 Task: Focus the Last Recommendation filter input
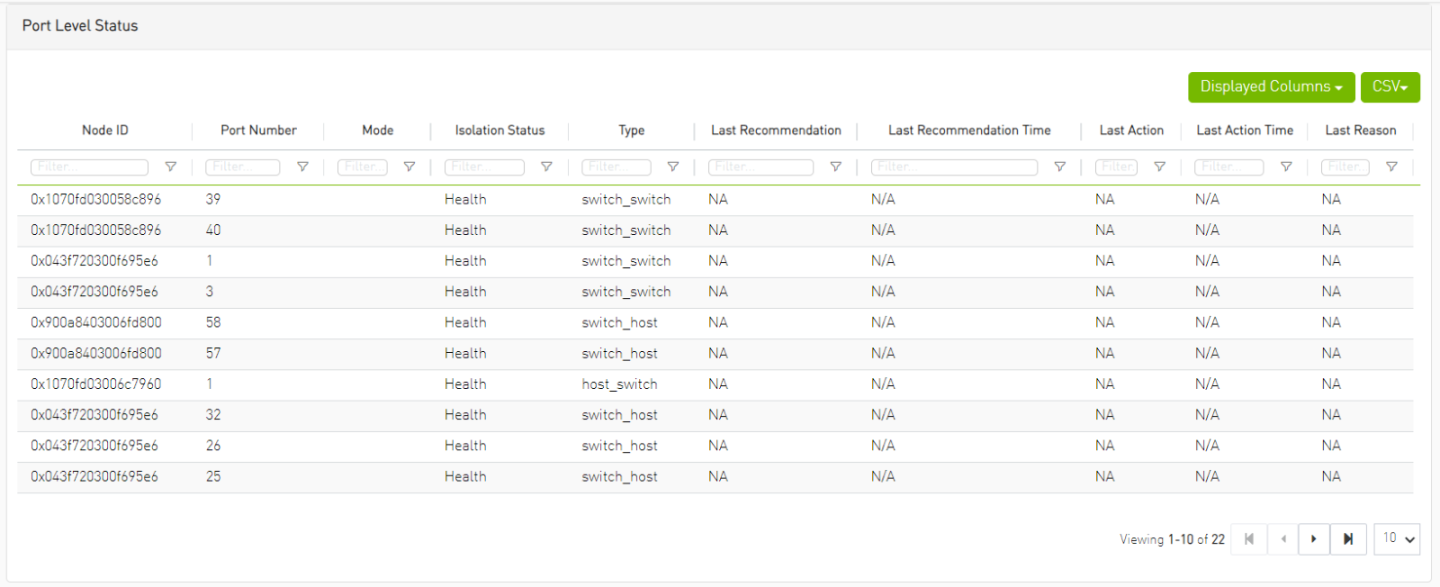pos(760,167)
